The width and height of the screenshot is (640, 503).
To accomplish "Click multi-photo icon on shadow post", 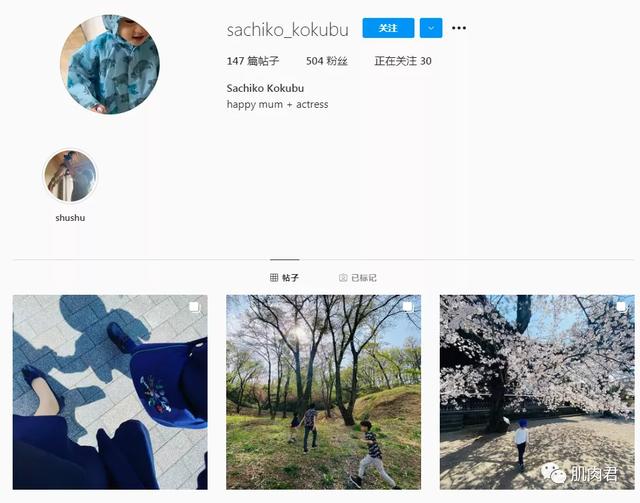I will [x=195, y=307].
